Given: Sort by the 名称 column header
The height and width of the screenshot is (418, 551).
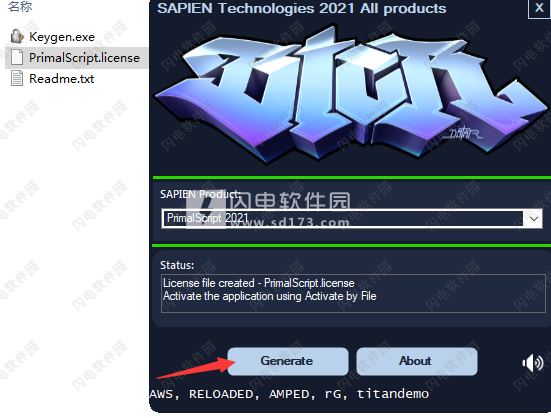Looking at the screenshot, I should (x=20, y=6).
